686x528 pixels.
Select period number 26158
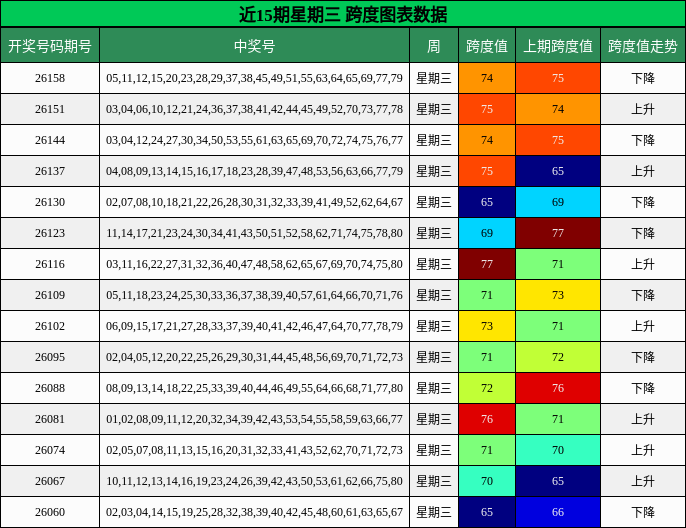(50, 78)
